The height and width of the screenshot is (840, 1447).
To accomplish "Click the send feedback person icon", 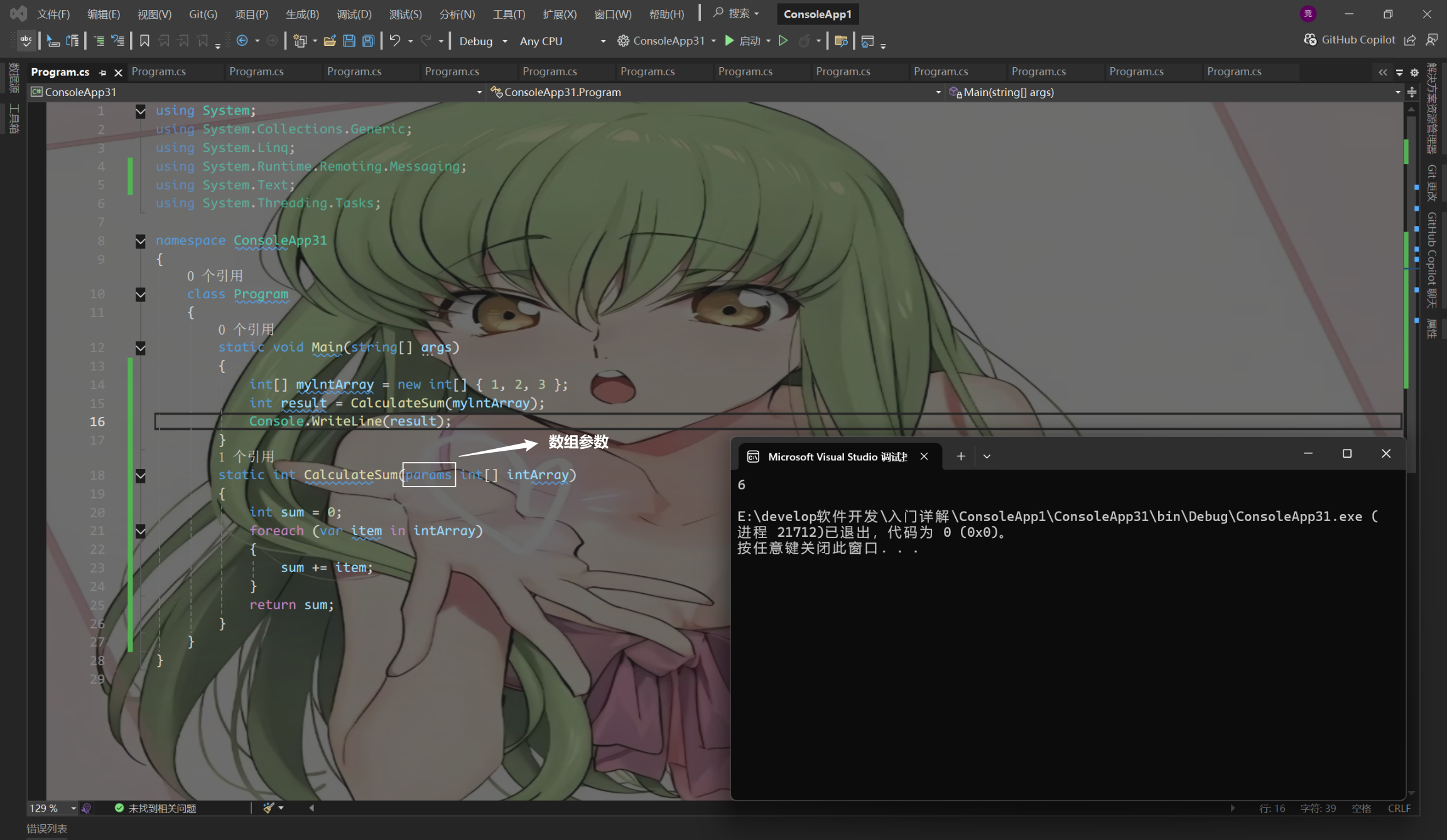I will pos(1432,40).
